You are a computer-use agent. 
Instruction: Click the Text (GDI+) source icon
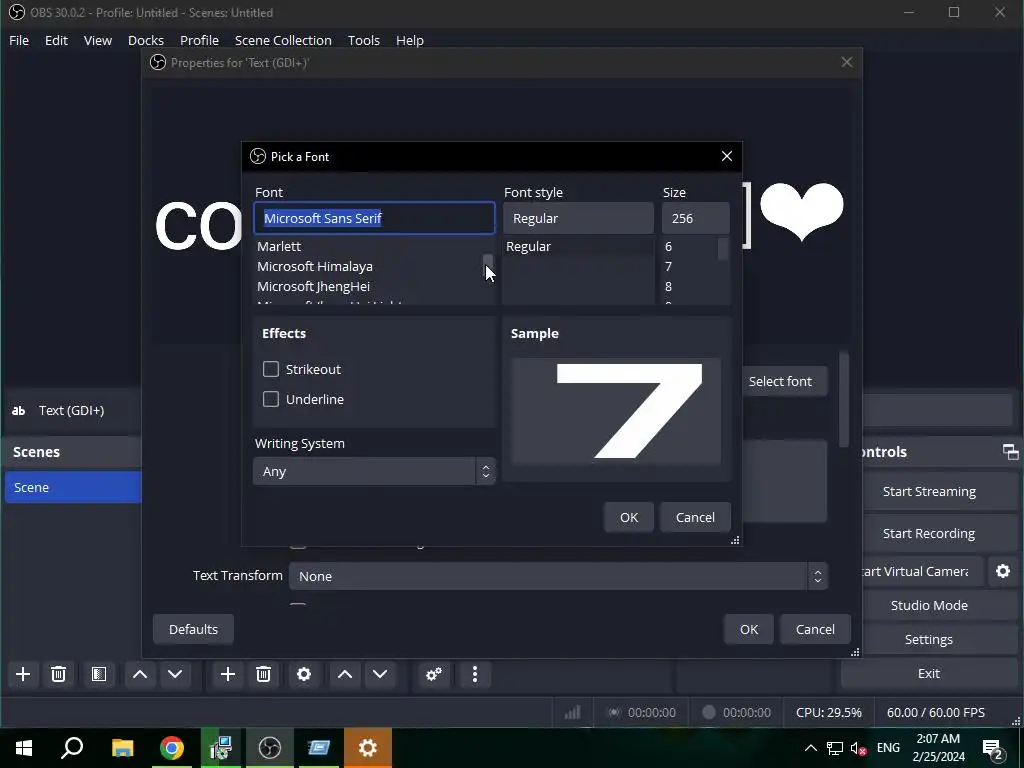18,411
